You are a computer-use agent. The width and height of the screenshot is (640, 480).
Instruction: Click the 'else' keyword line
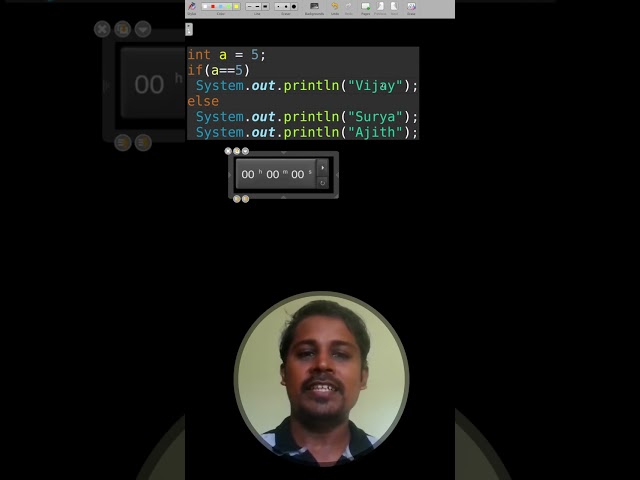pyautogui.click(x=203, y=101)
